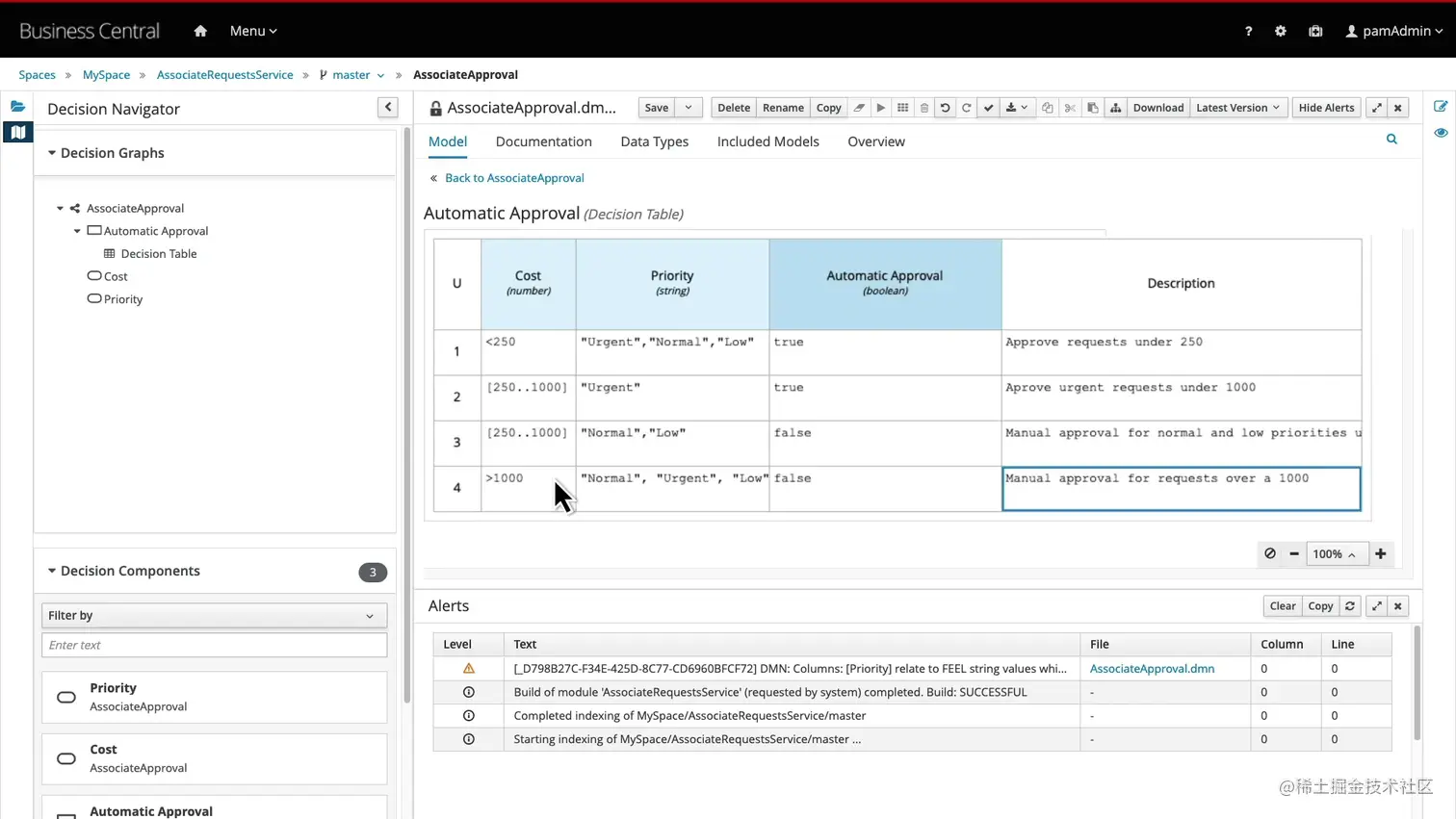
Task: Select Decision Table in the navigator tree
Action: 159,254
